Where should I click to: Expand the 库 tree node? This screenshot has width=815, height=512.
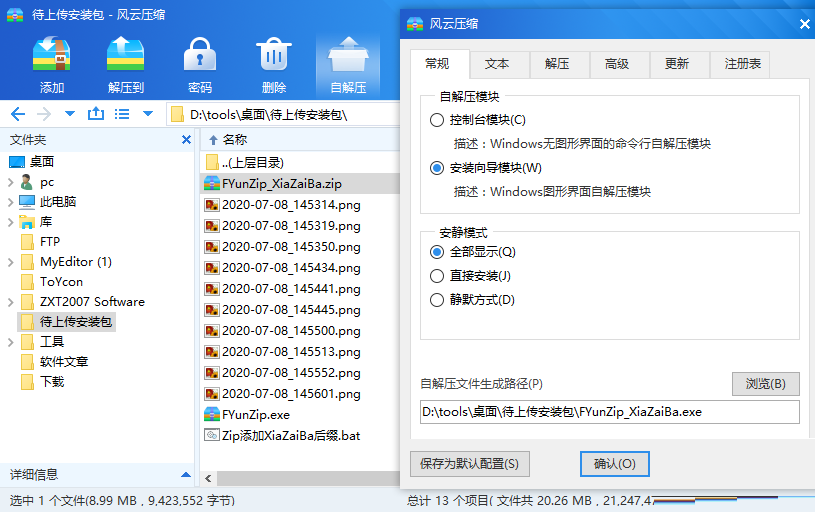(10, 222)
